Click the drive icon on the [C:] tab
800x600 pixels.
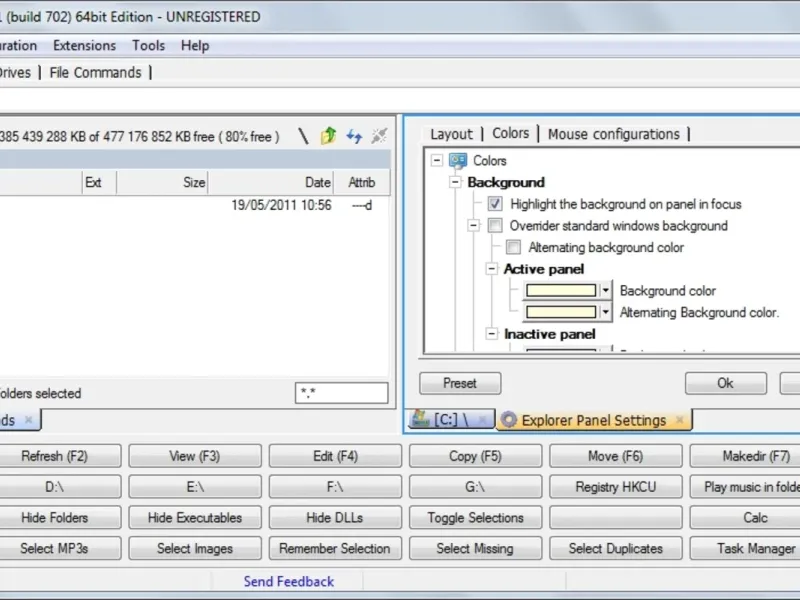coord(421,419)
